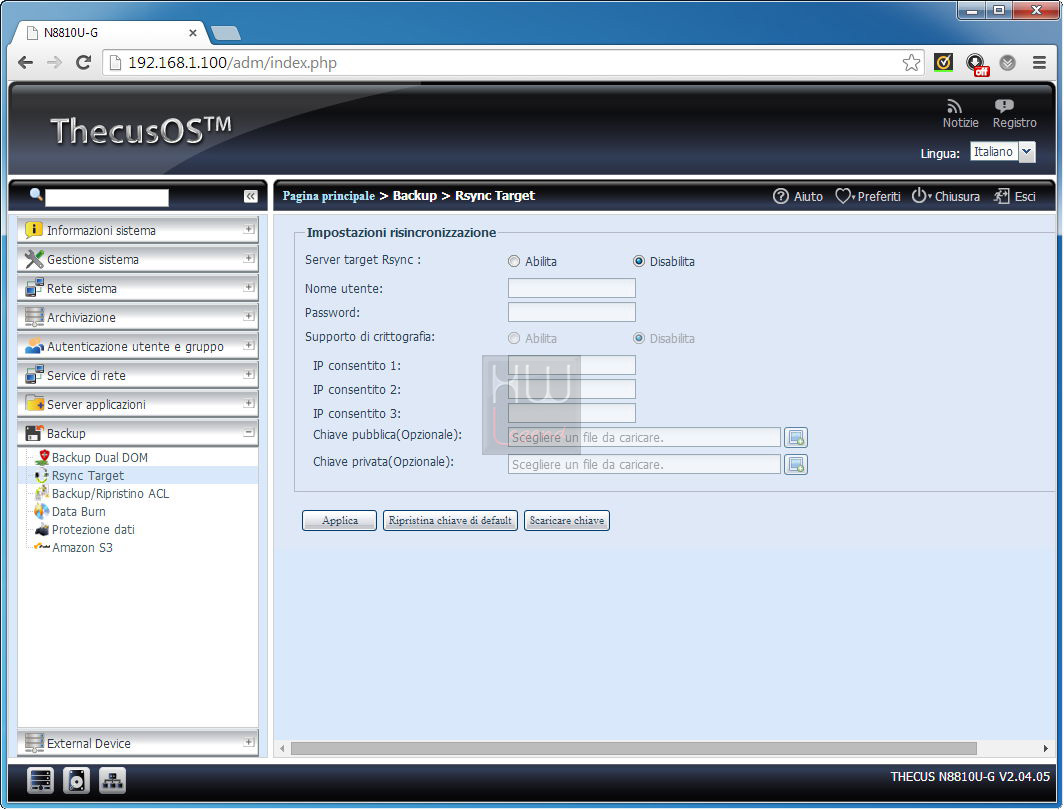Click the extension icon with red 'off' badge
The height and width of the screenshot is (810, 1064).
[x=977, y=64]
